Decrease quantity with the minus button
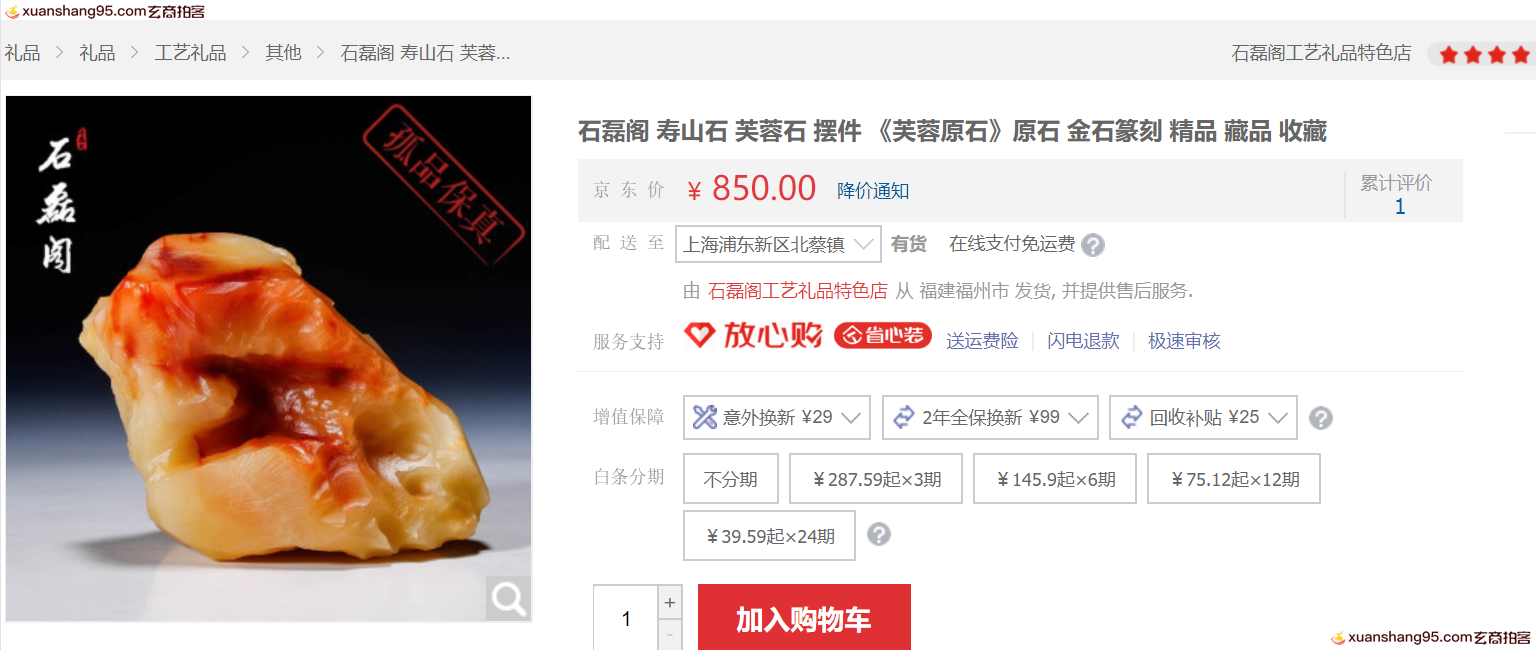Screen dimensions: 1536x650 tap(670, 634)
